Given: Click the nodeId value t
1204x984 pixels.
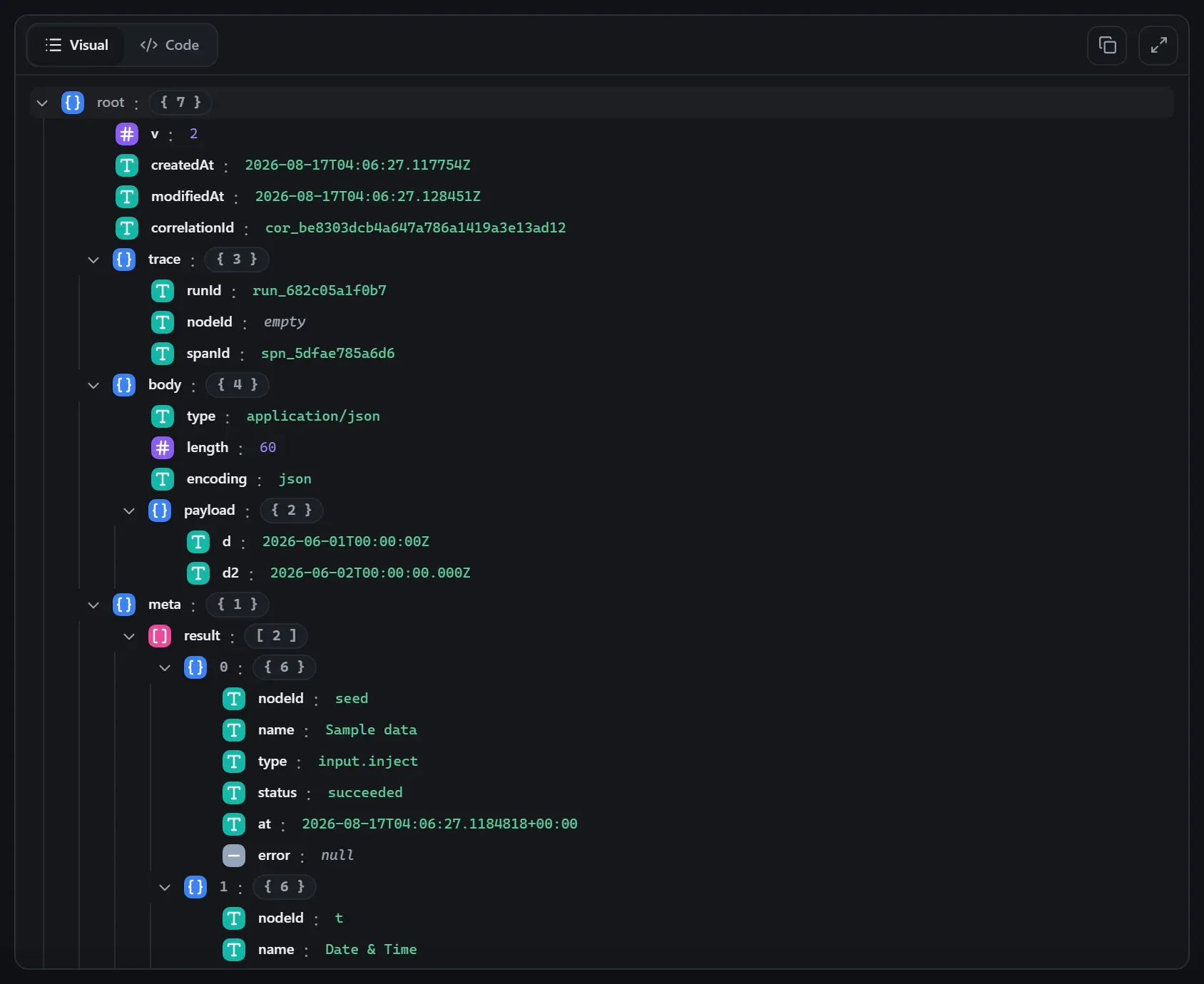Looking at the screenshot, I should [339, 918].
